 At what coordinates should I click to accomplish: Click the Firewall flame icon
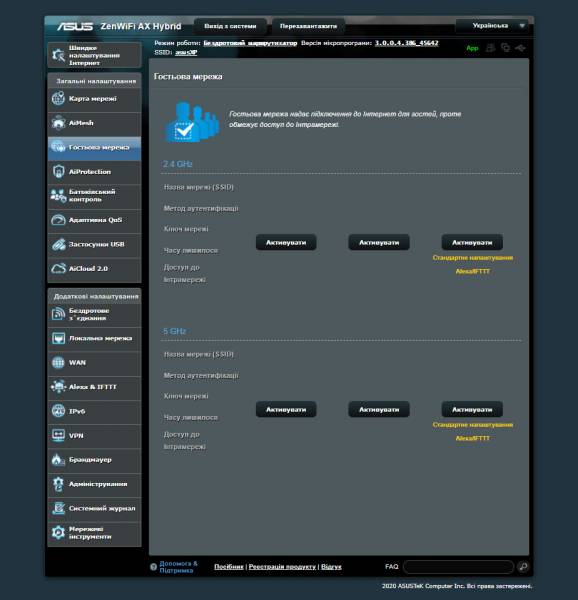(x=58, y=460)
